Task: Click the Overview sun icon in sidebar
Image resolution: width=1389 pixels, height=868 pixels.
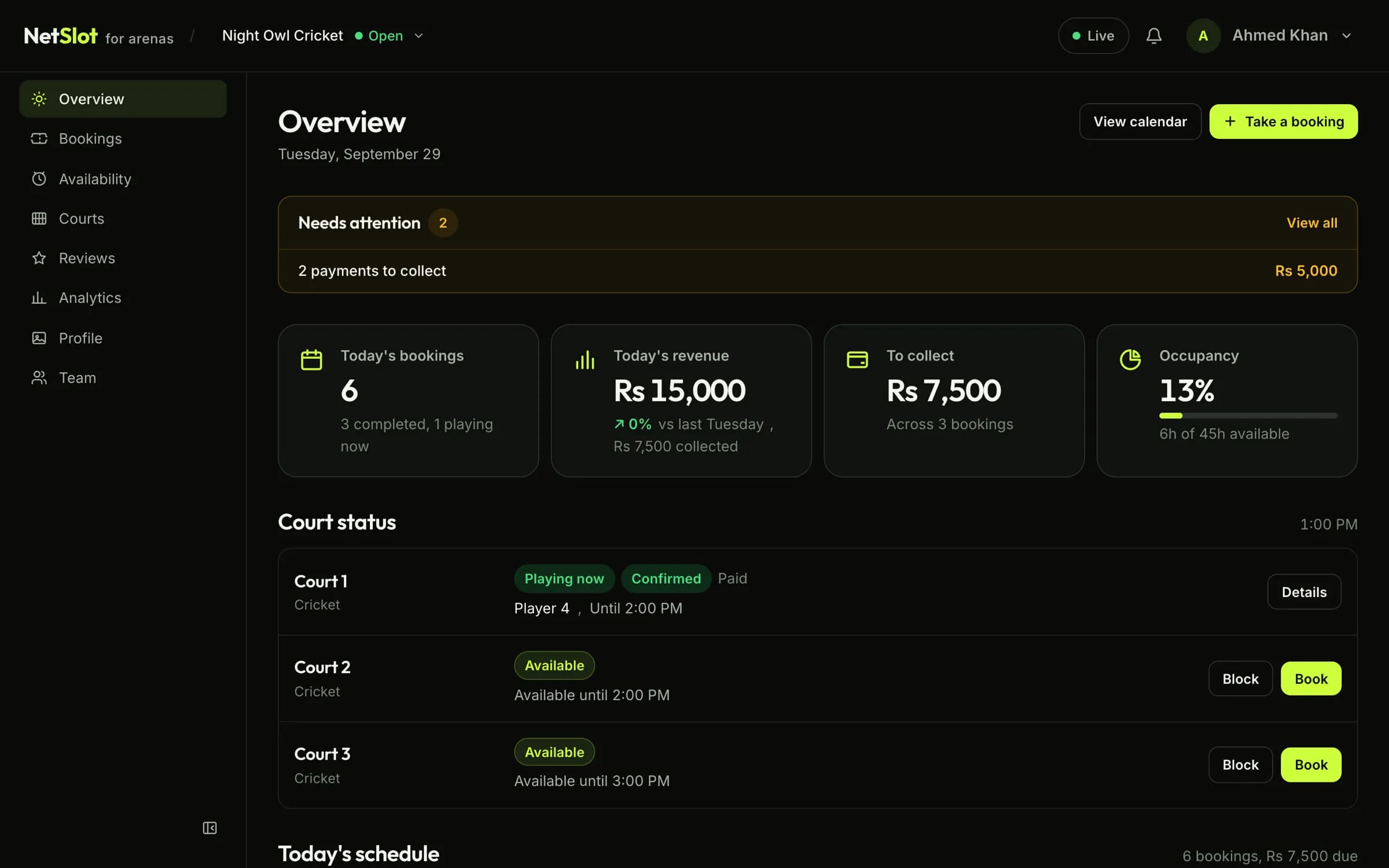Action: click(39, 99)
